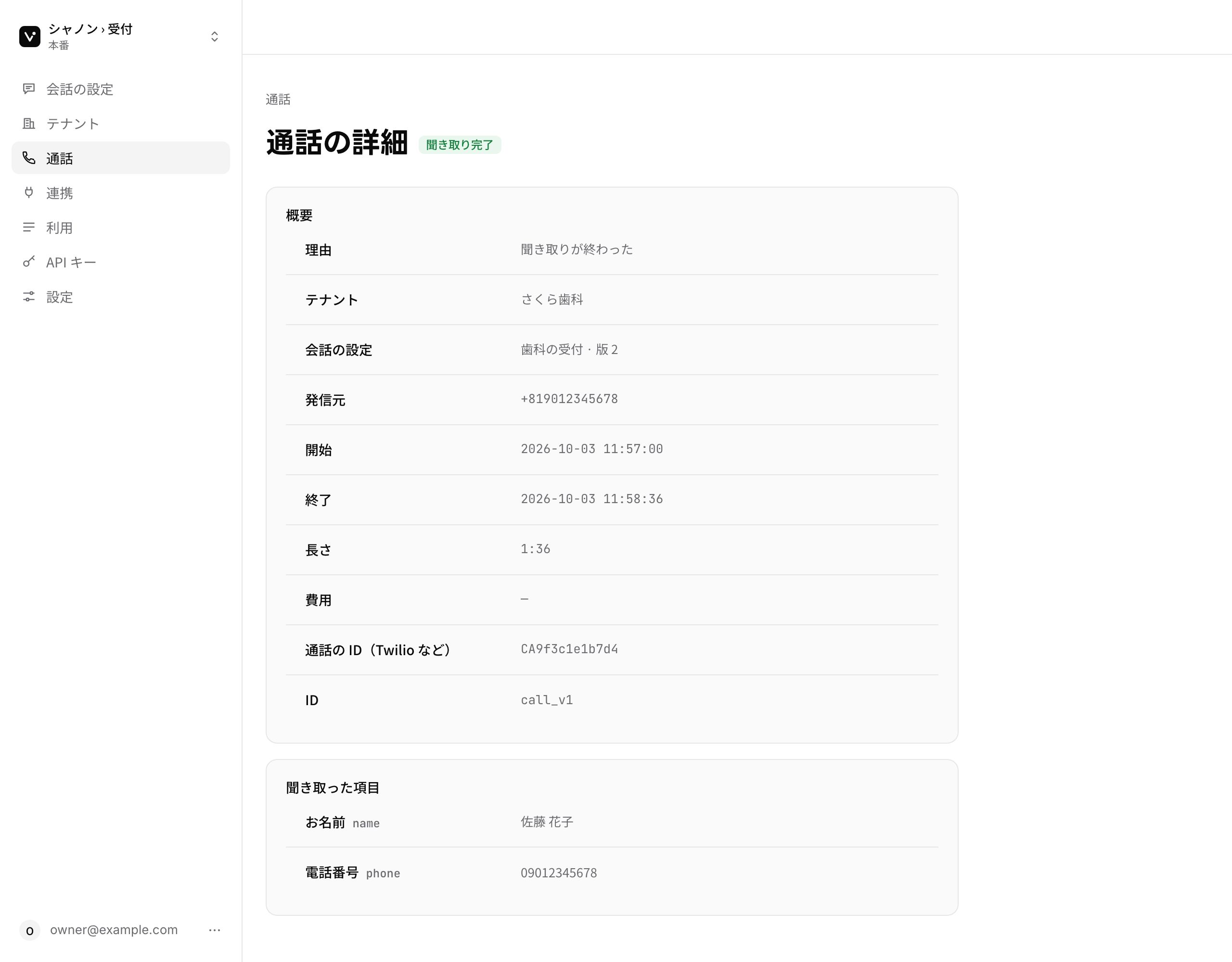Open the three-dots account menu
Screen dimensions: 1232x962
coord(214,930)
